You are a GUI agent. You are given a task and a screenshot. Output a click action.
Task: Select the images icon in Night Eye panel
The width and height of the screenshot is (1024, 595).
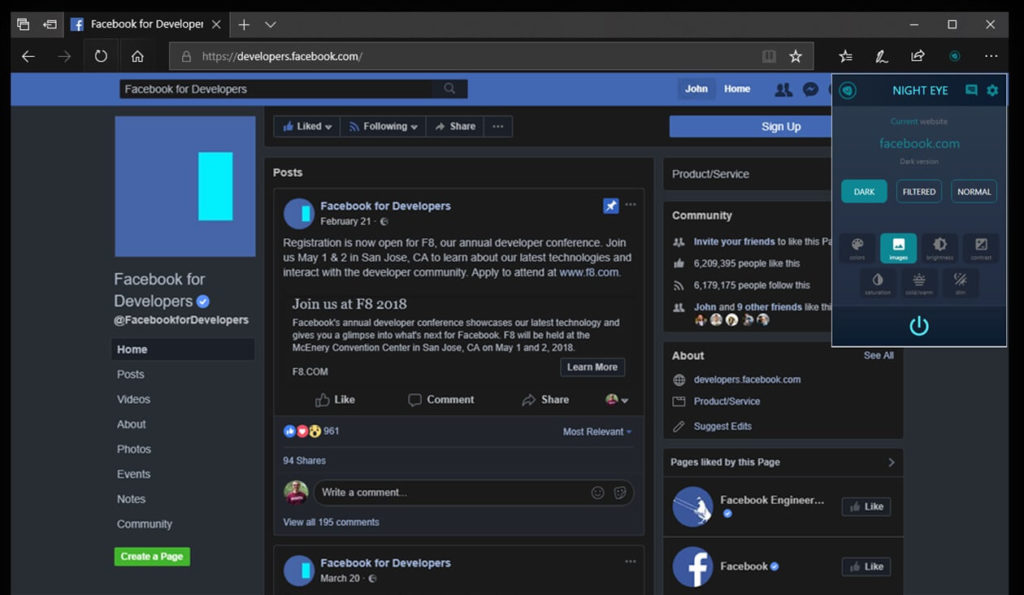click(x=897, y=247)
